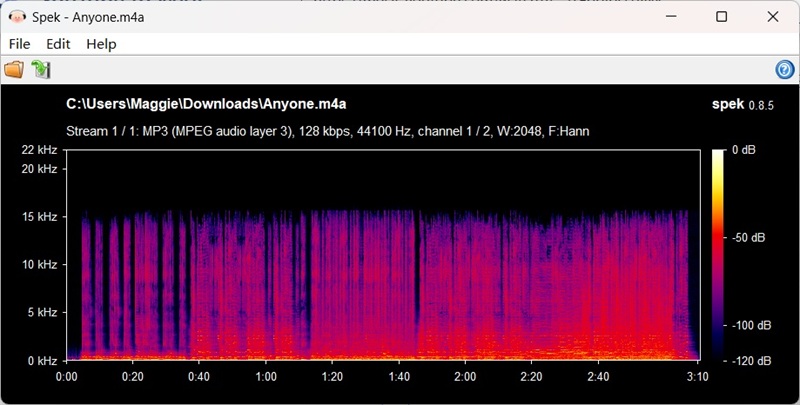Click the 0 kHz axis label
800x405 pixels.
tap(42, 361)
